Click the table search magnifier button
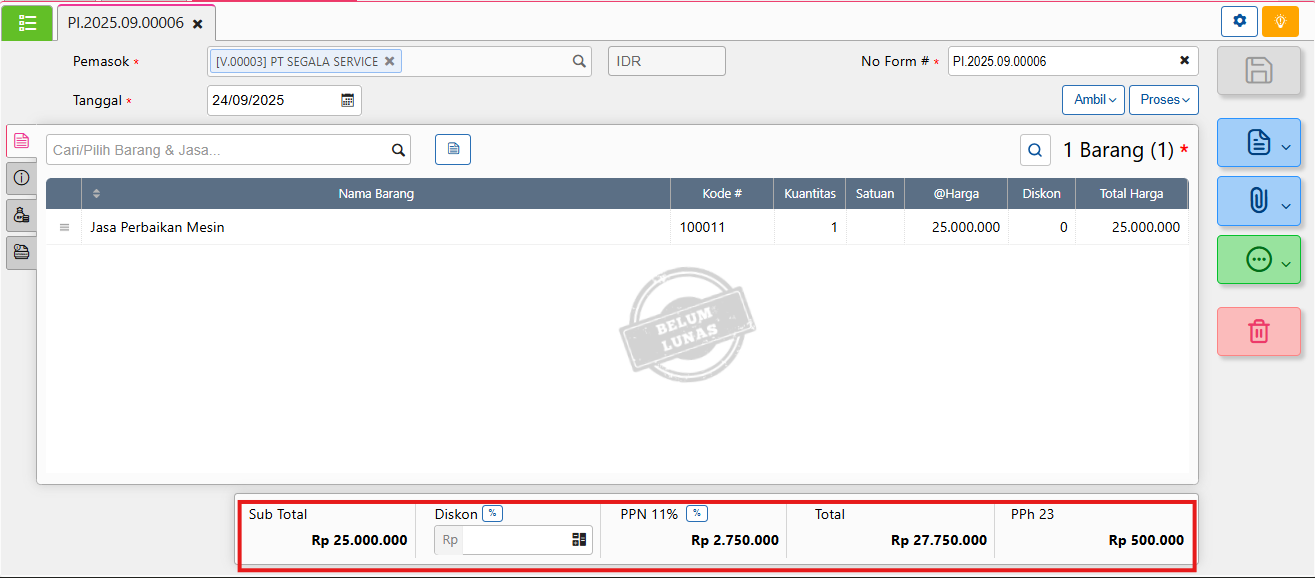Viewport: 1315px width, 578px height. (1035, 150)
